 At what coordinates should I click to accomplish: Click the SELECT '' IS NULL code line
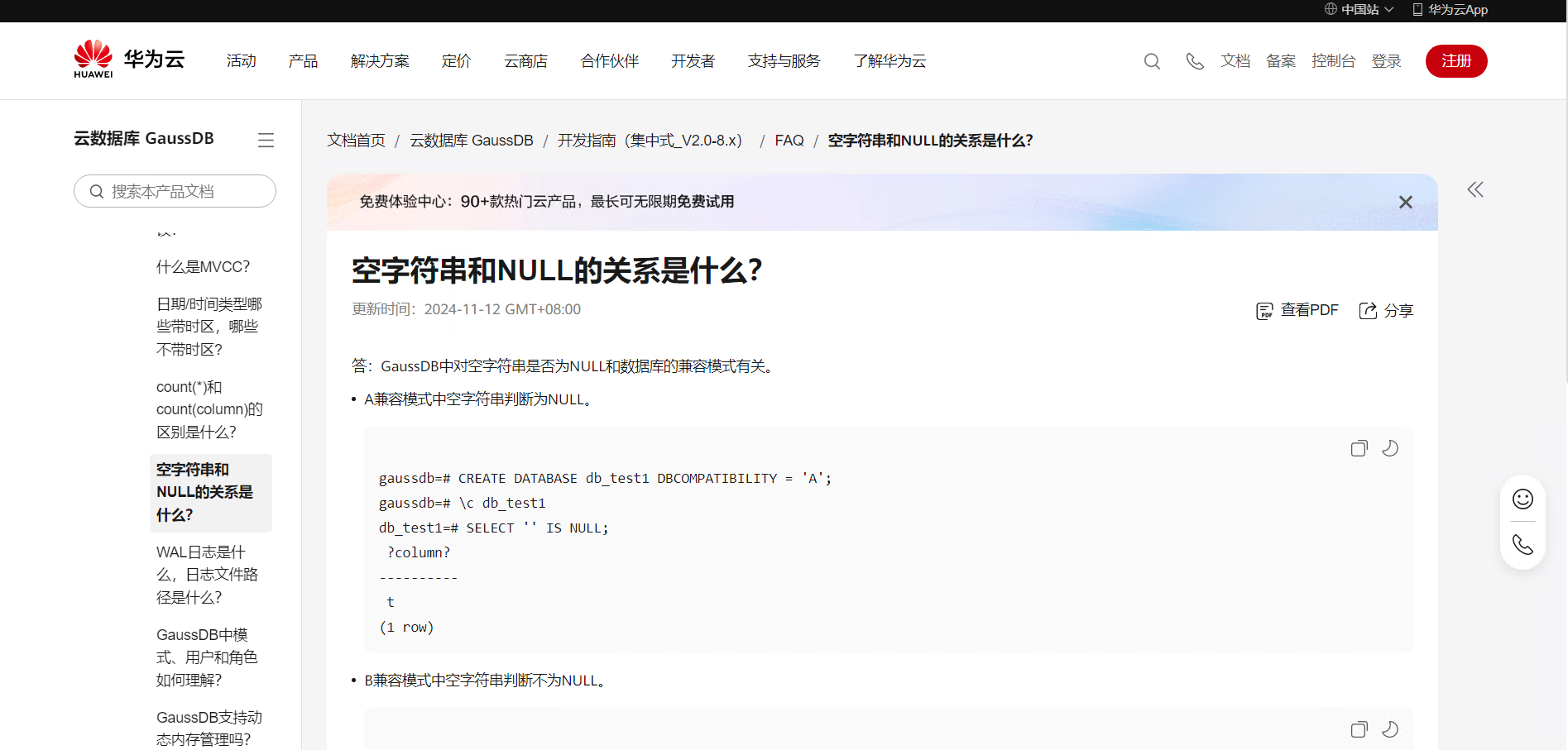click(x=493, y=528)
